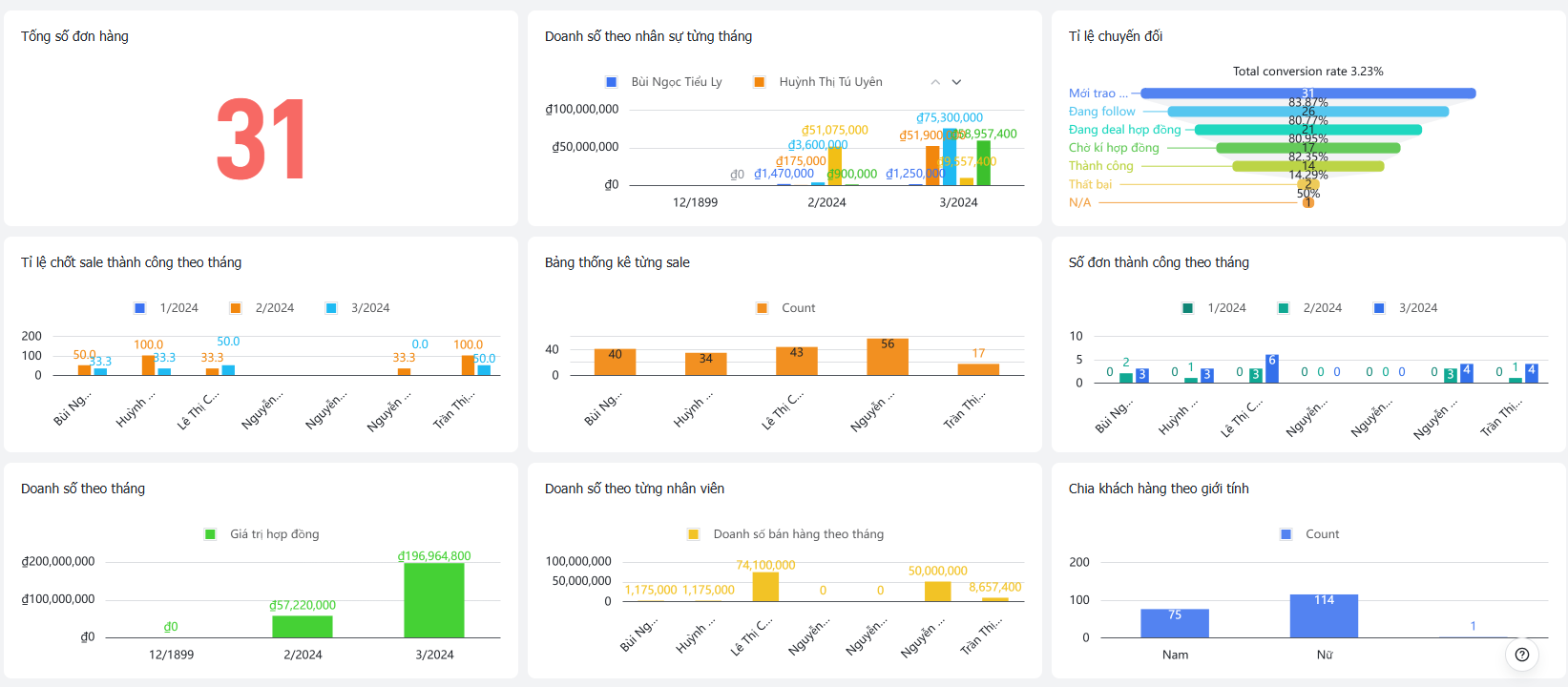Toggle Bùi Ngọc Tiểu Ly legend series
This screenshot has height=687, width=1568.
664,82
